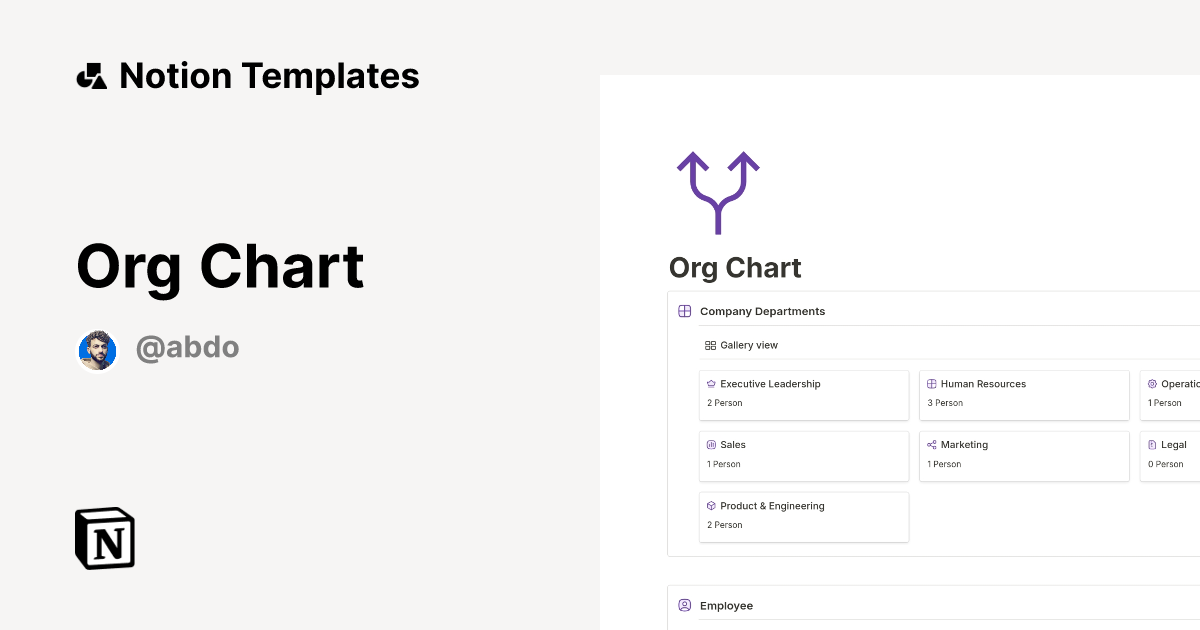
Task: Click the Notion logo at bottom left
Action: 104,538
